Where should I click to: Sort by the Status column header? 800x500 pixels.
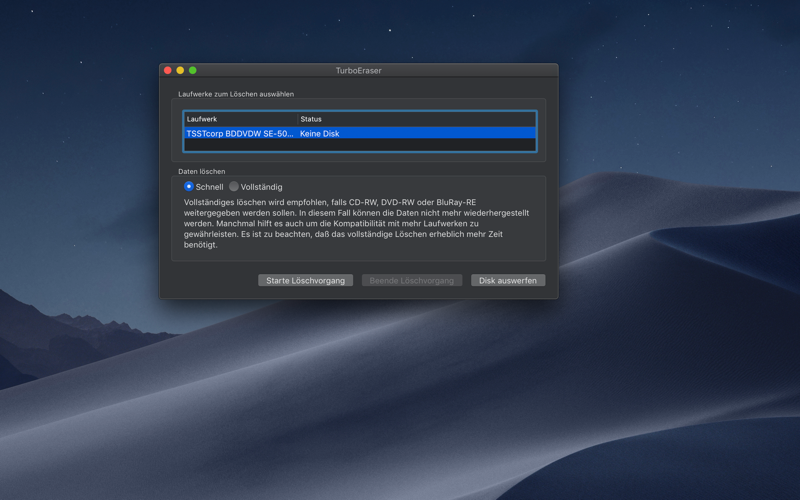tap(417, 119)
